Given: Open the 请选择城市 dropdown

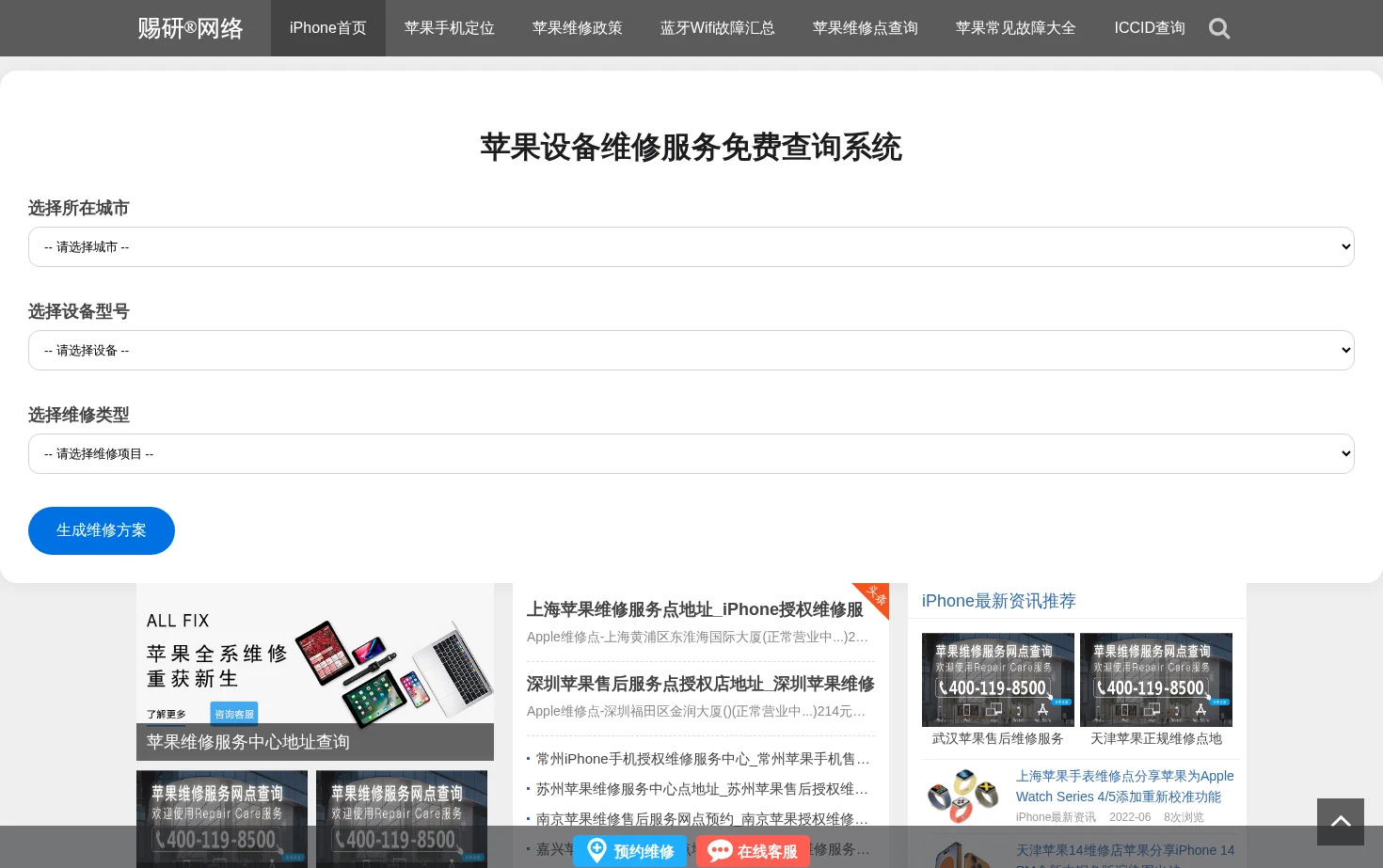Looking at the screenshot, I should (691, 246).
